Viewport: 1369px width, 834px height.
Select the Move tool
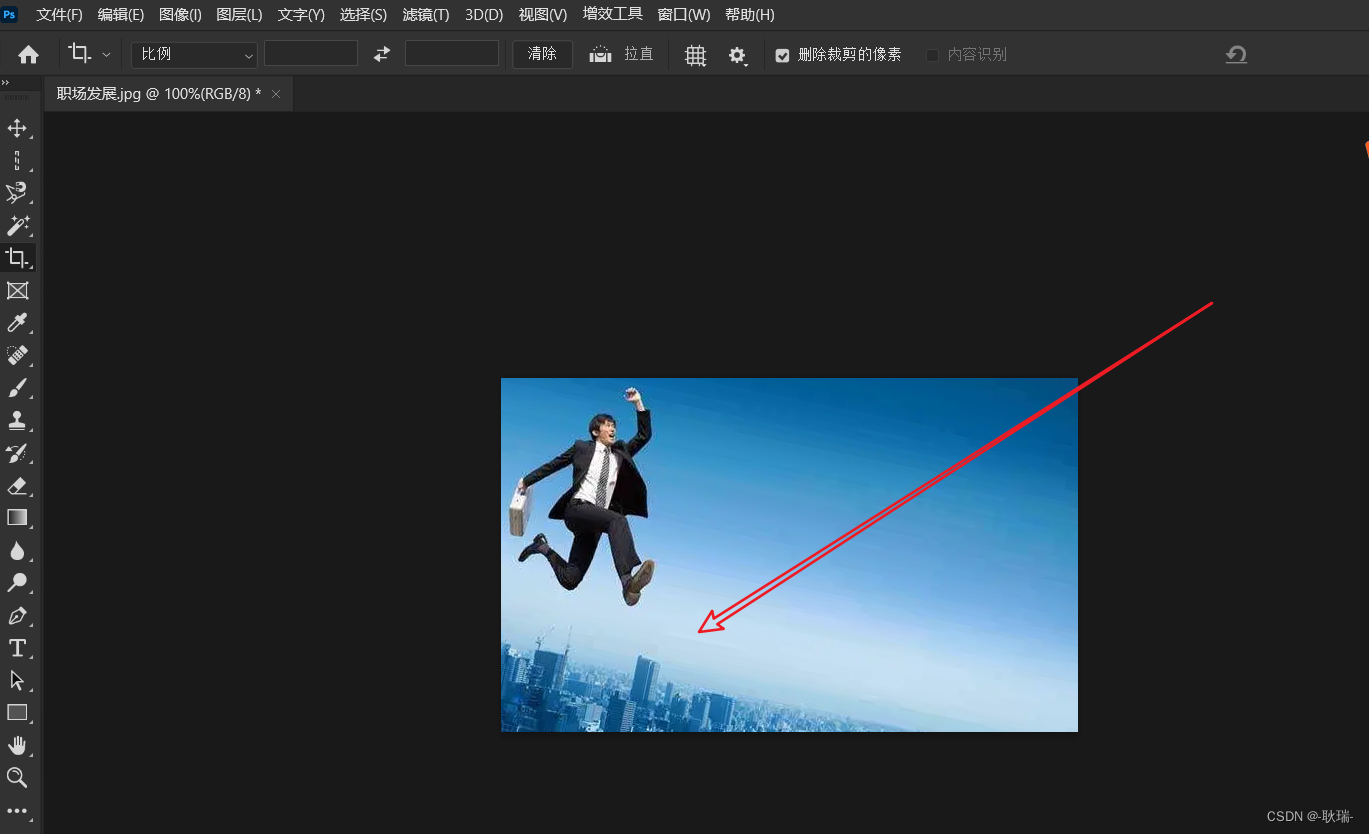17,128
